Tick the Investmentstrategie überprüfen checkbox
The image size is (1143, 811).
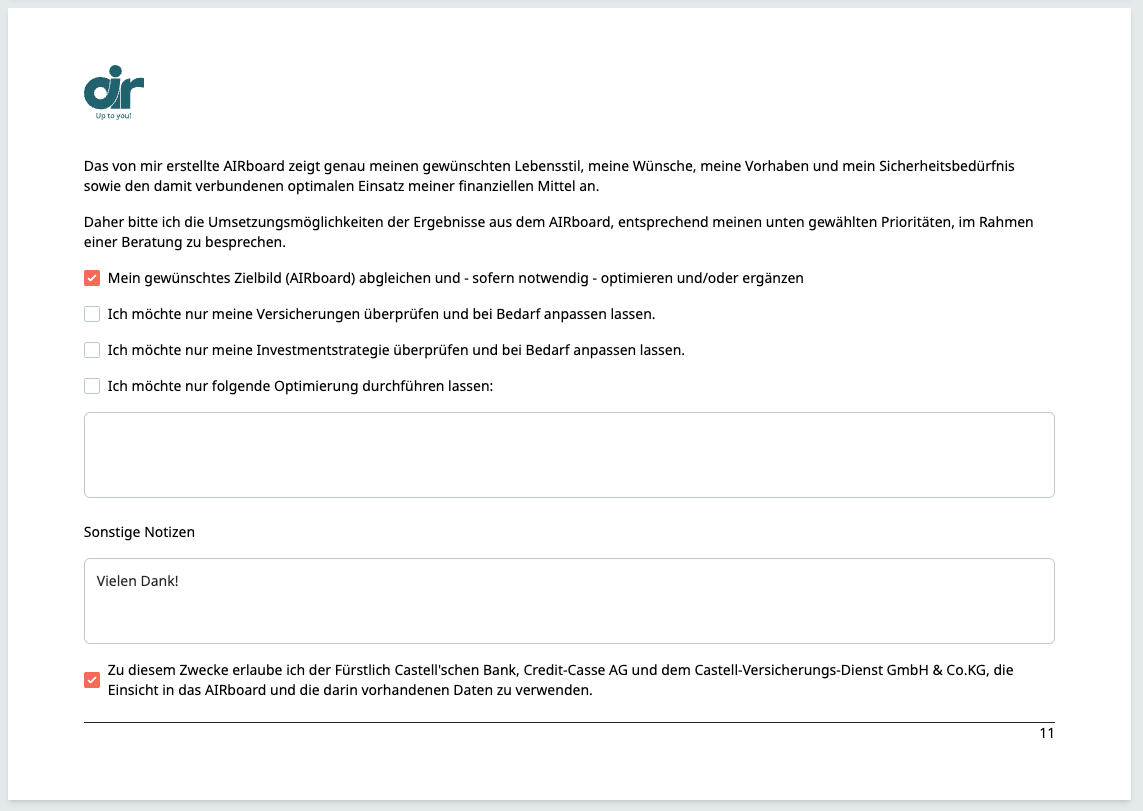click(x=92, y=350)
